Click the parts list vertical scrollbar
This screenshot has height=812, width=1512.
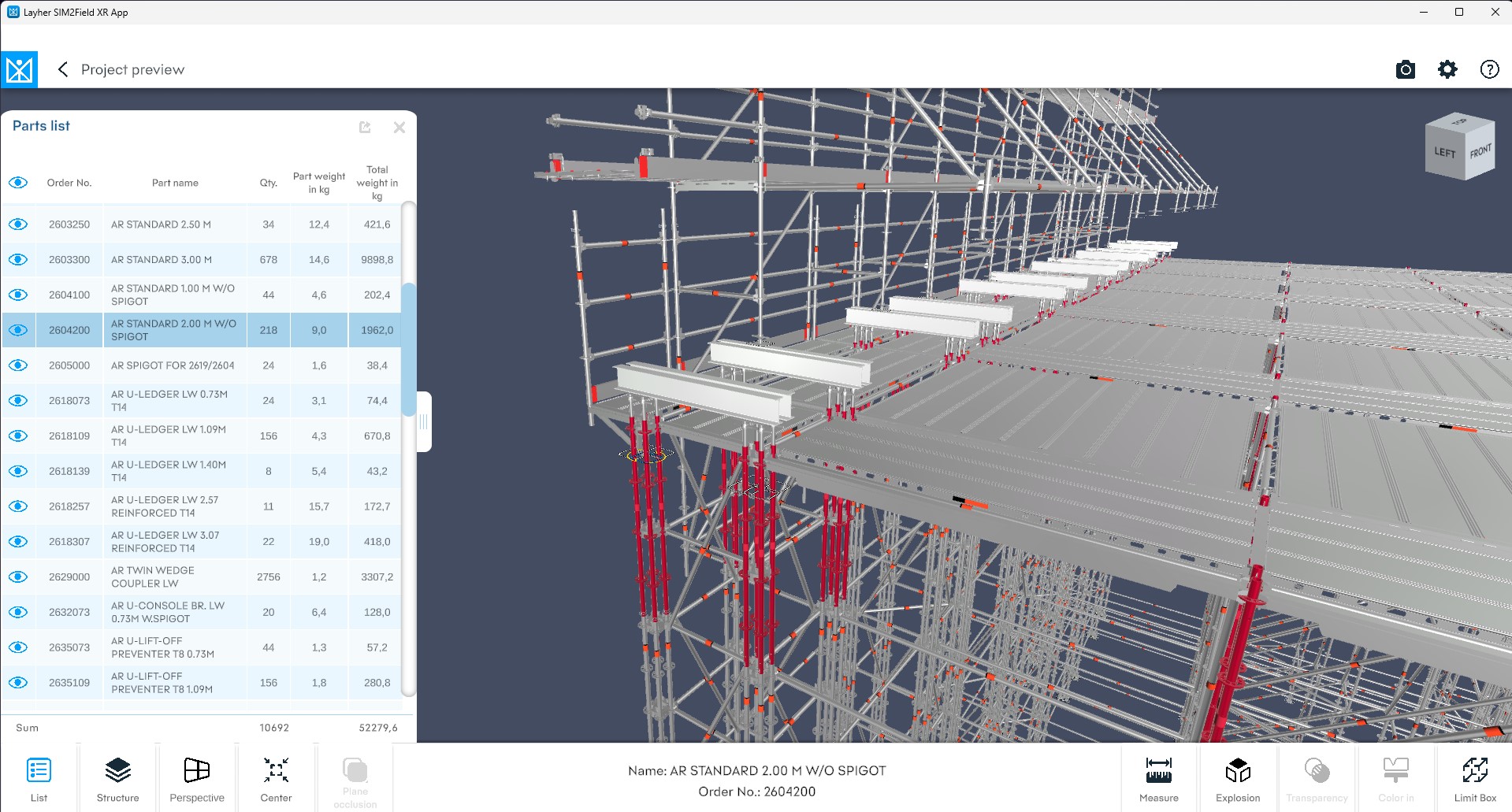pyautogui.click(x=408, y=350)
